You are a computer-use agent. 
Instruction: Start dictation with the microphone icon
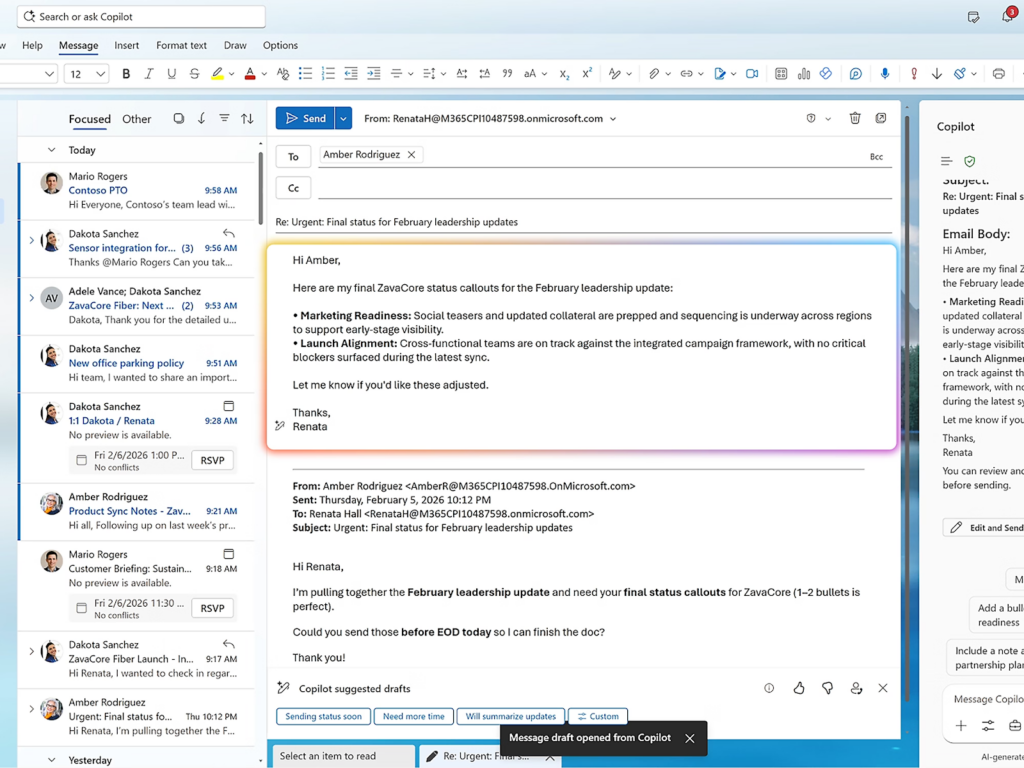[x=885, y=72]
